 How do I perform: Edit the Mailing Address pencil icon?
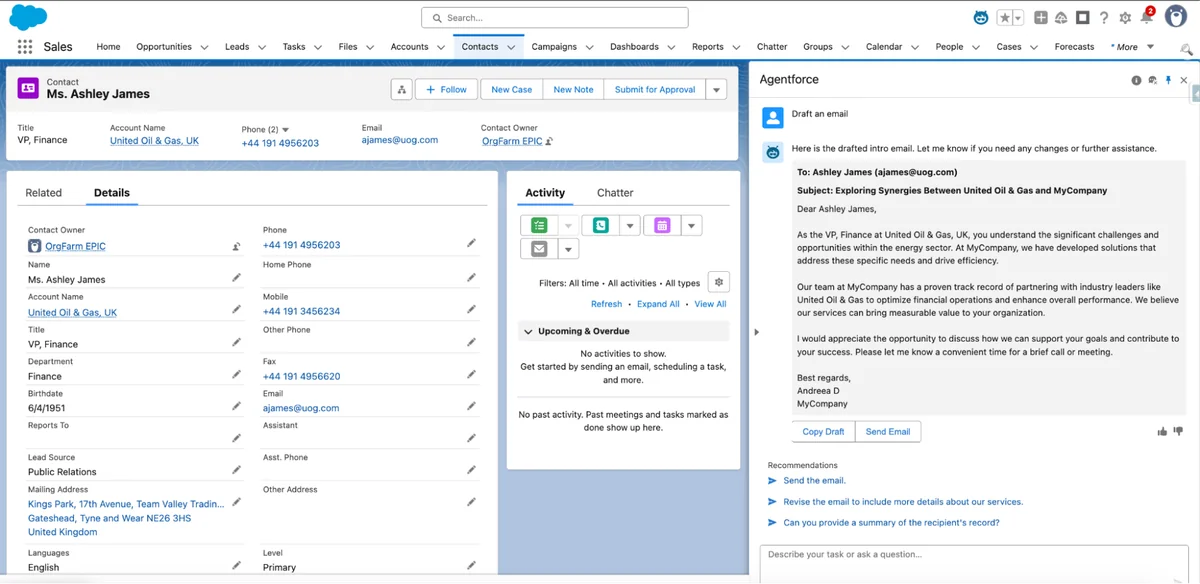point(236,503)
